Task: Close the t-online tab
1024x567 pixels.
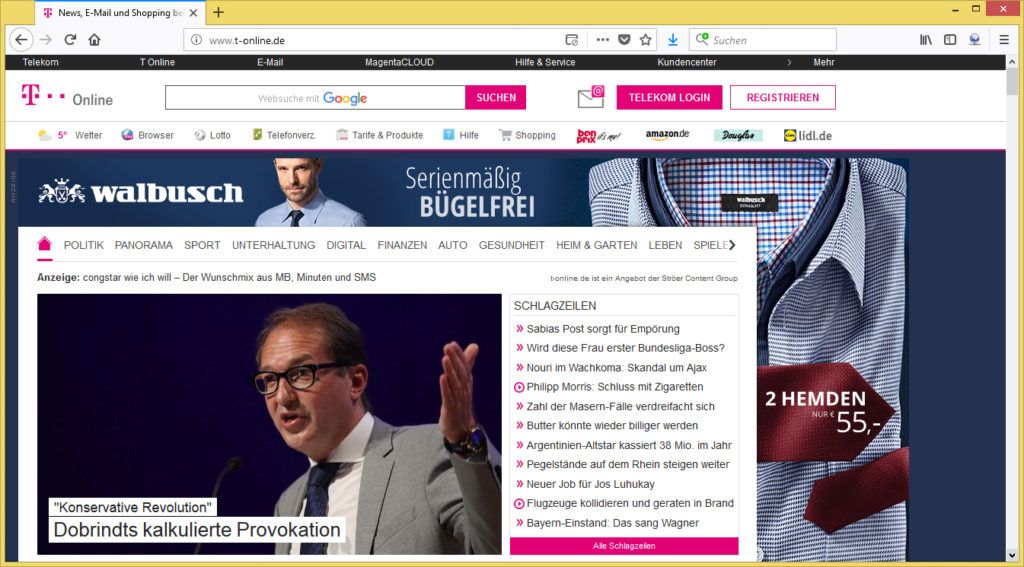Action: (x=193, y=12)
